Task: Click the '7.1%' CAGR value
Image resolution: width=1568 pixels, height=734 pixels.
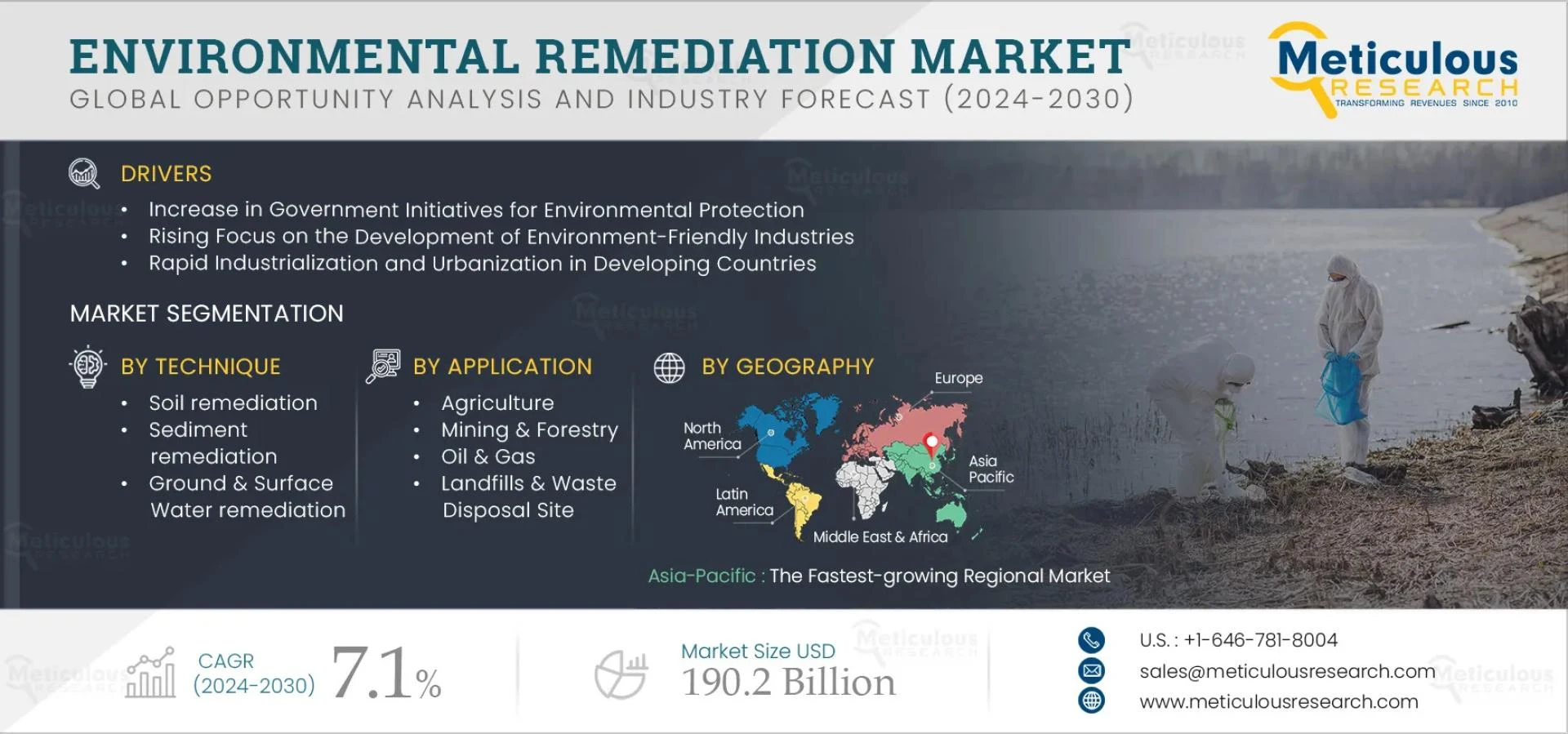Action: (386, 674)
